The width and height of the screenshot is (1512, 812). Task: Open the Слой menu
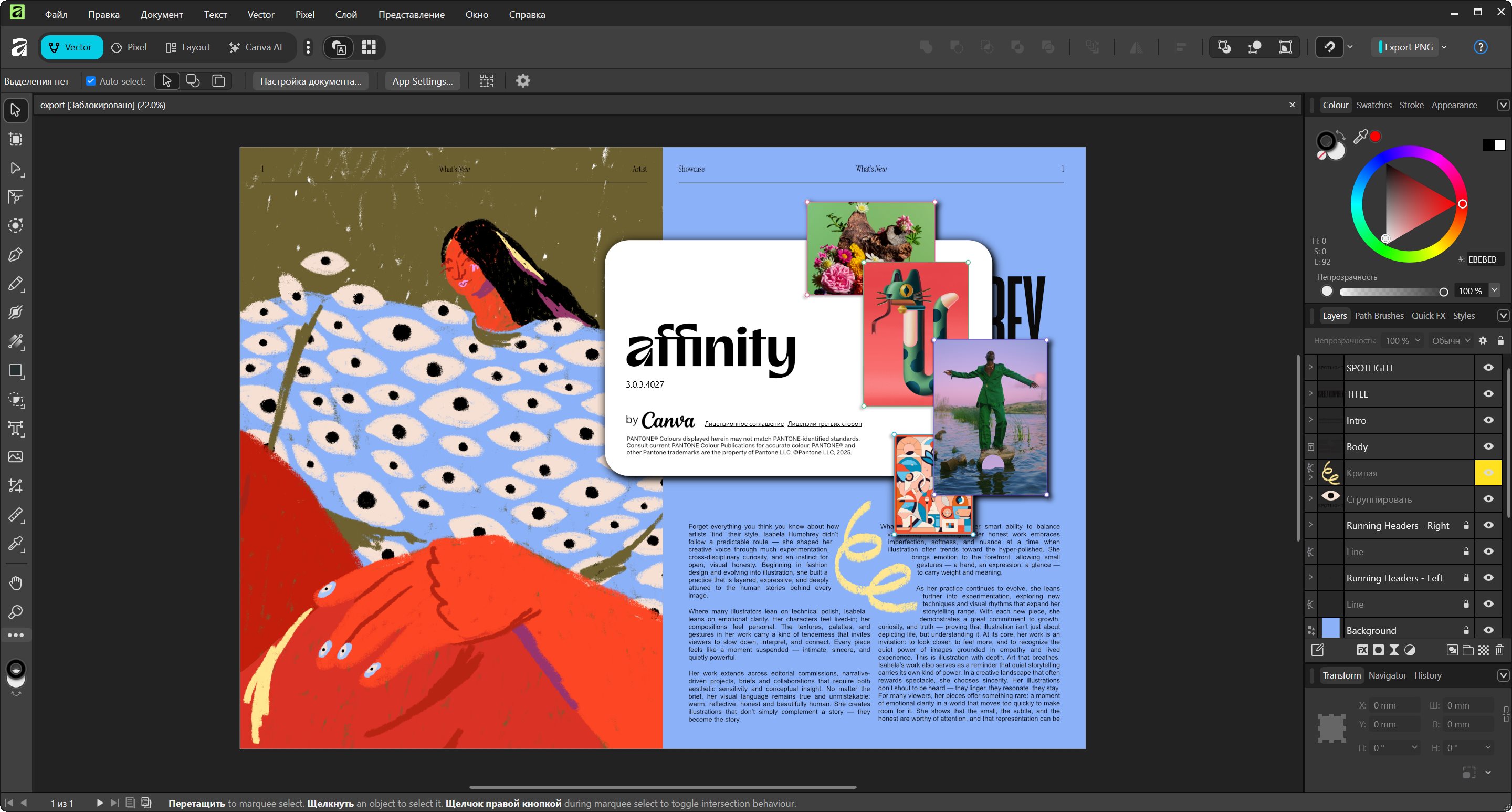(346, 14)
